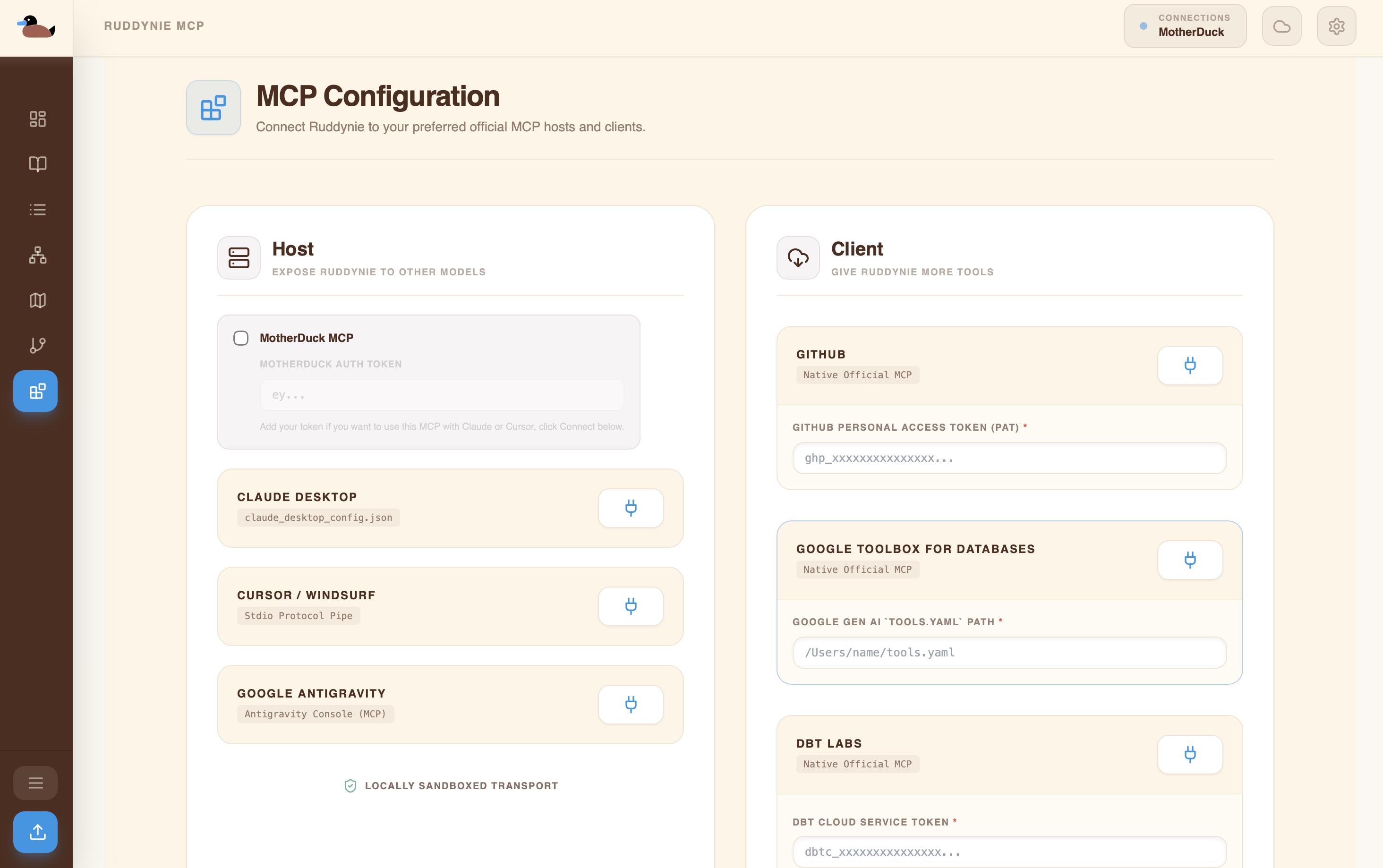Open the dashboard grid icon in sidebar
The image size is (1383, 868).
(36, 119)
